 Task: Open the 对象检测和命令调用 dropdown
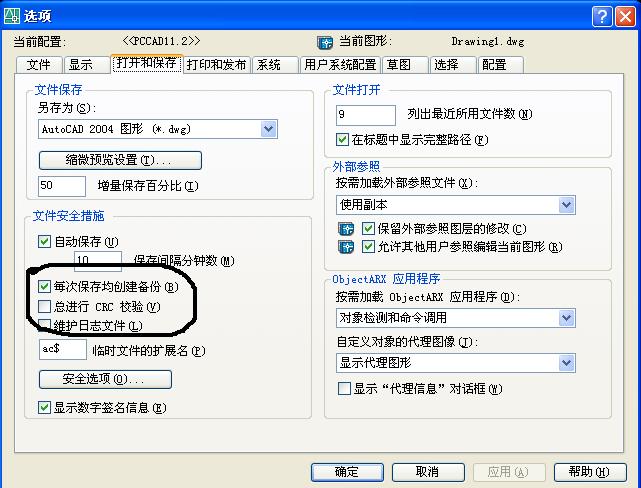click(x=456, y=318)
